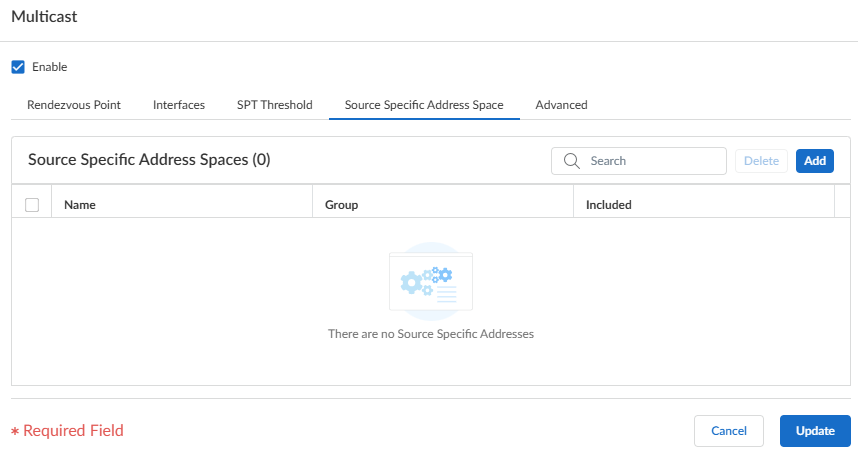Tick the select-all checkbox in table header
This screenshot has height=474, width=858.
coord(32,205)
